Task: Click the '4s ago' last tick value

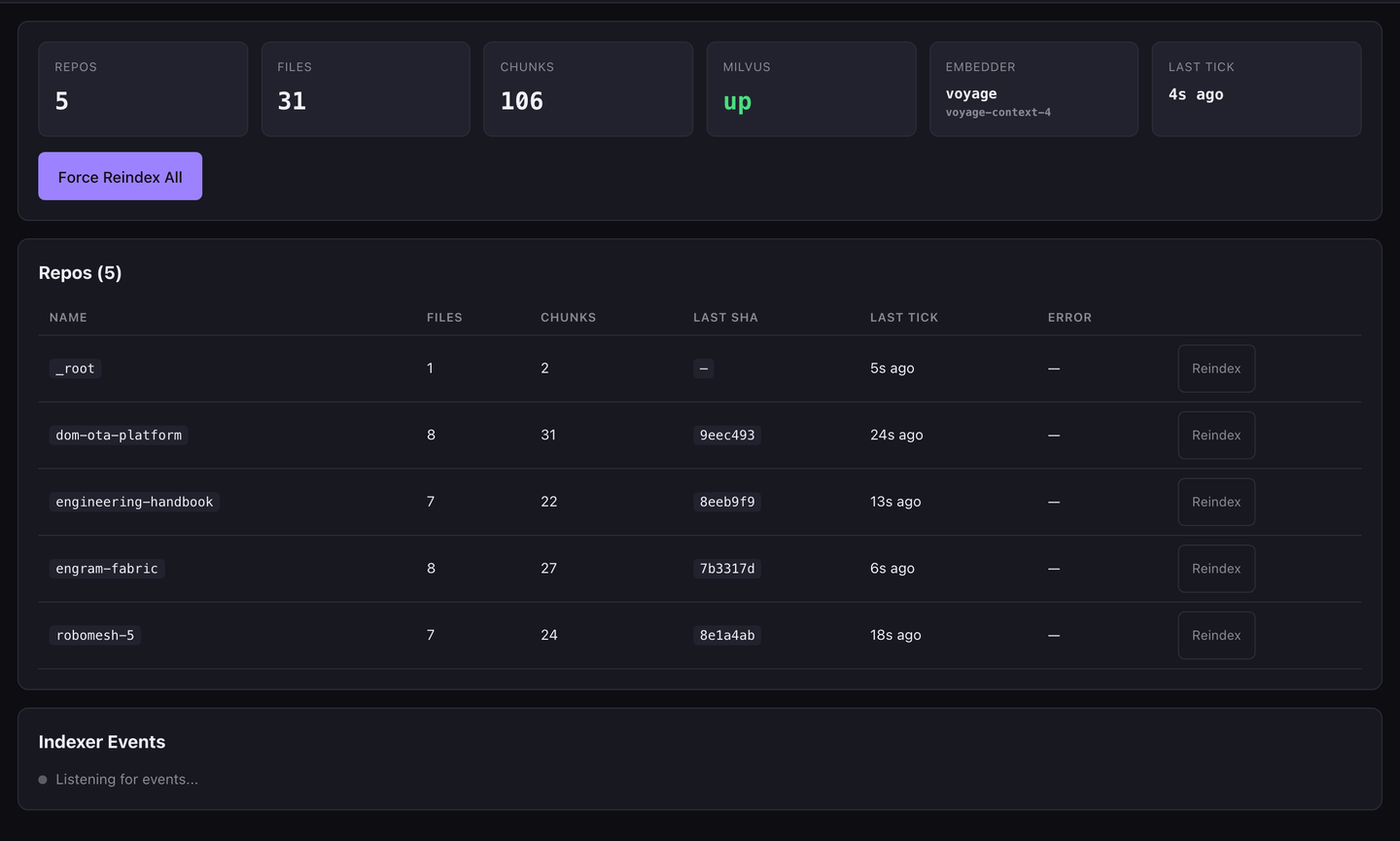Action: 1196,94
